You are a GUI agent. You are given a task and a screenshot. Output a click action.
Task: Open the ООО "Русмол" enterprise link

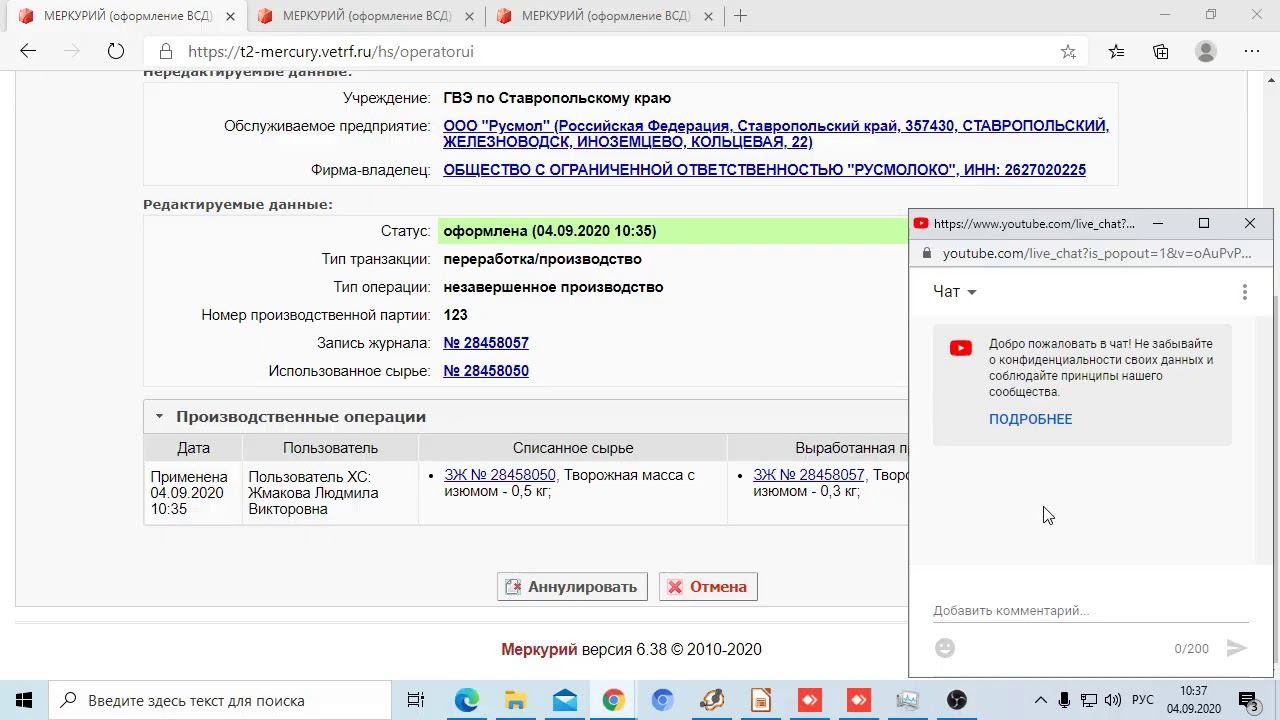point(776,134)
